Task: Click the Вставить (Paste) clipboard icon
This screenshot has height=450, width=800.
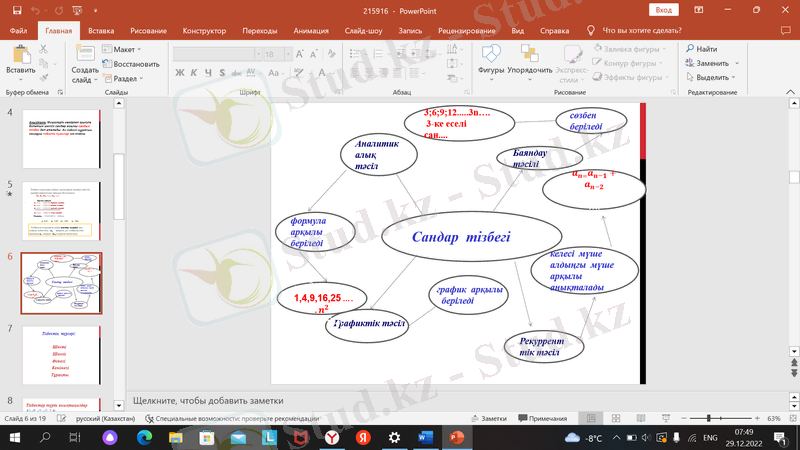Action: [x=20, y=57]
